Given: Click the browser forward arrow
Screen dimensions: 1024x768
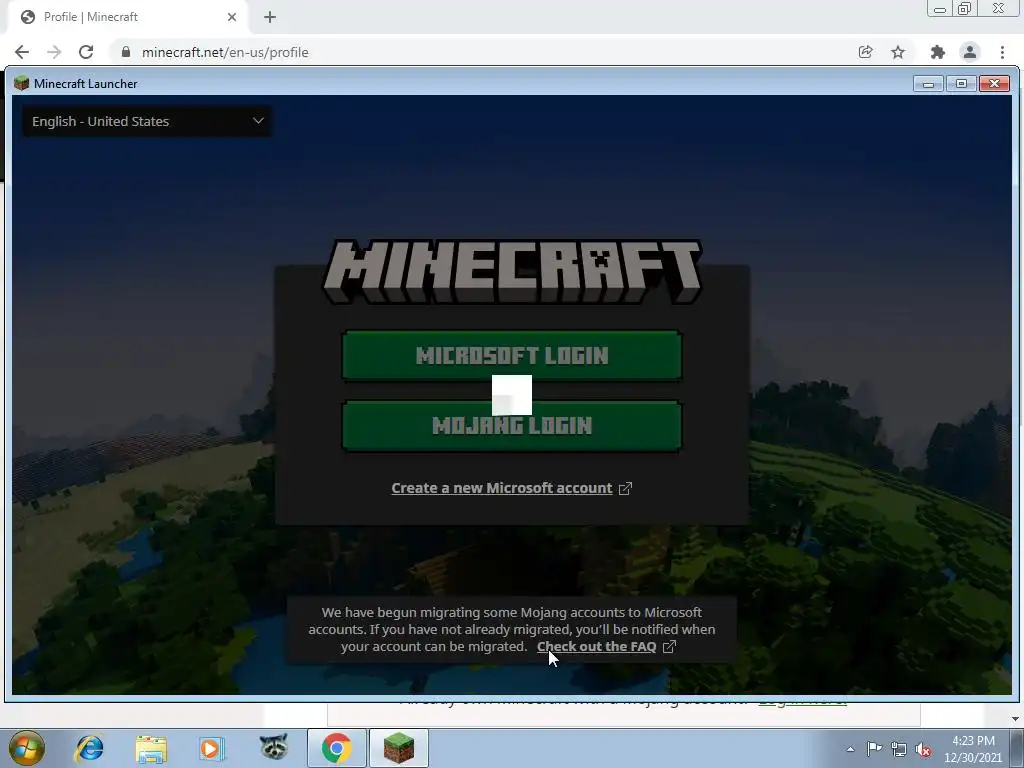Looking at the screenshot, I should 54,52.
